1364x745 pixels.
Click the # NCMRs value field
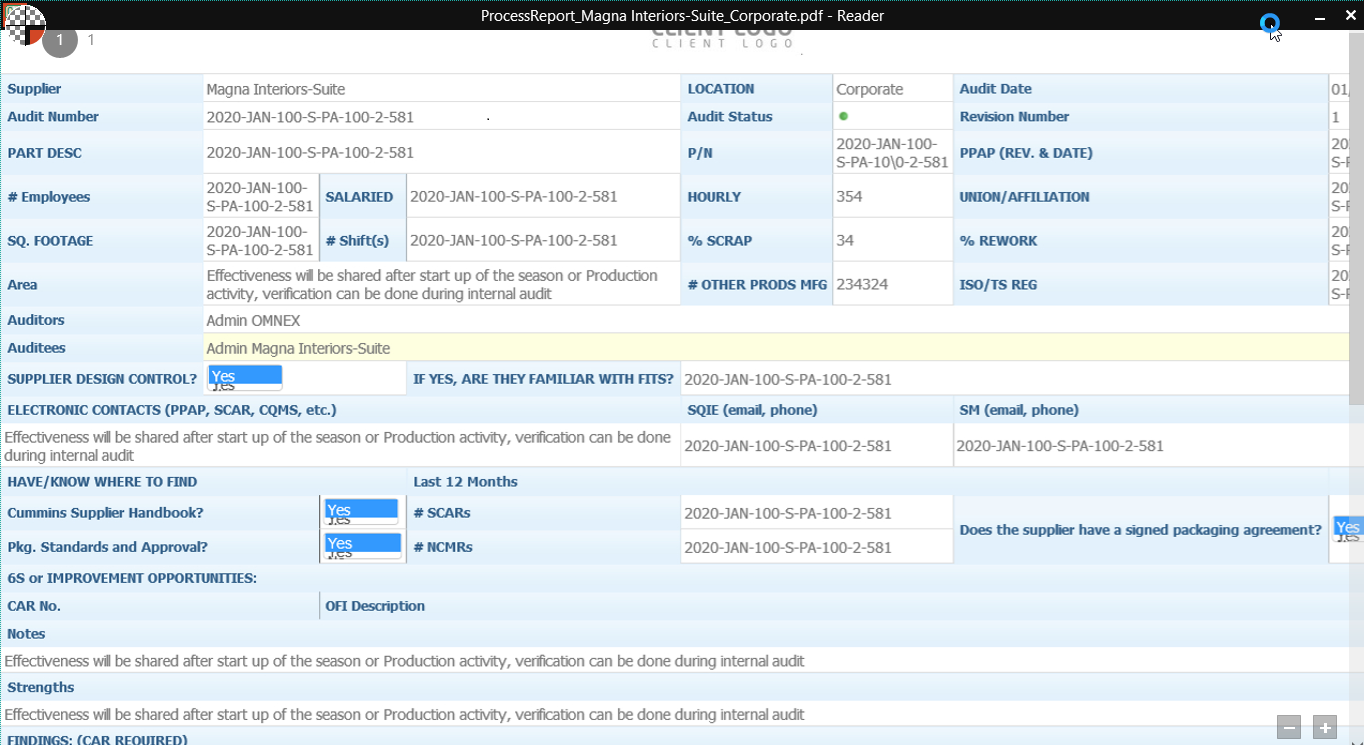coord(817,547)
